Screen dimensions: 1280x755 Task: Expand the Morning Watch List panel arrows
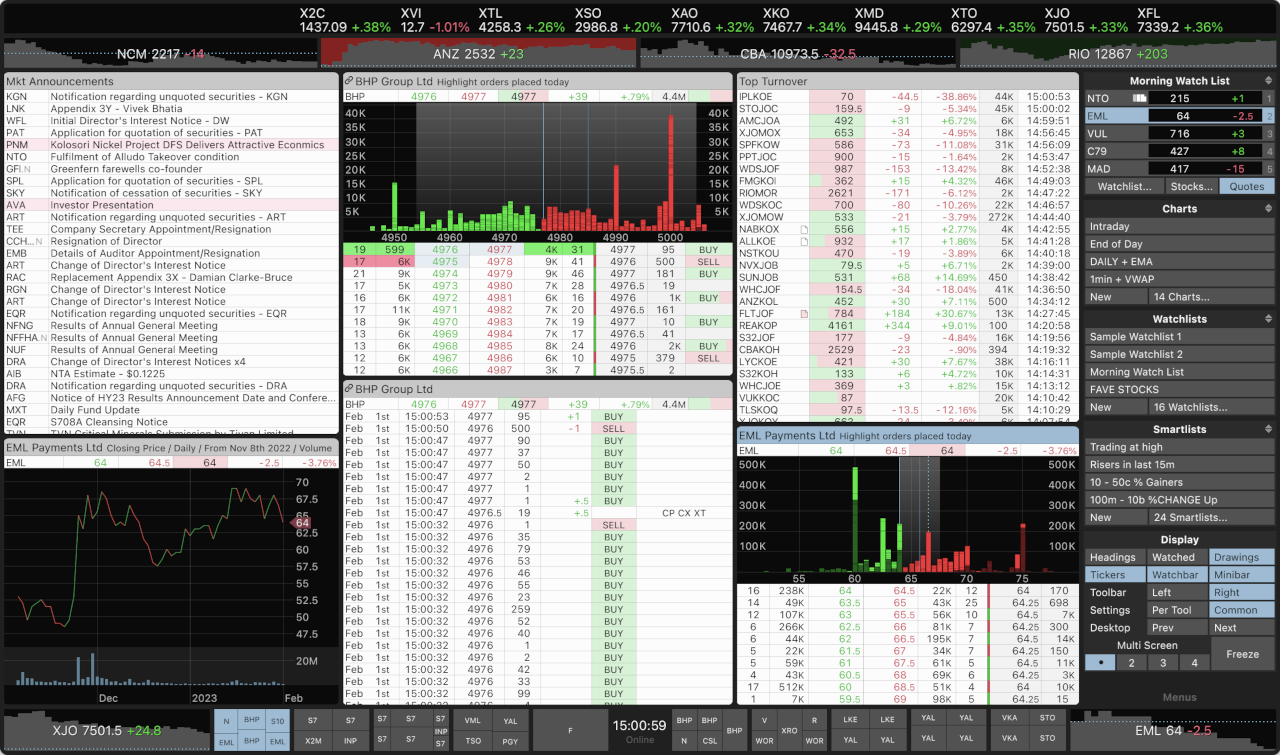click(1268, 81)
